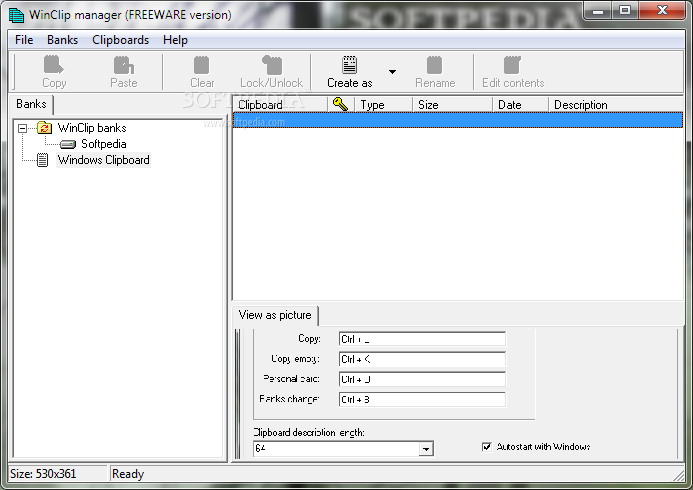The width and height of the screenshot is (693, 490).
Task: Click the Size: 530x361 status text
Action: (43, 474)
